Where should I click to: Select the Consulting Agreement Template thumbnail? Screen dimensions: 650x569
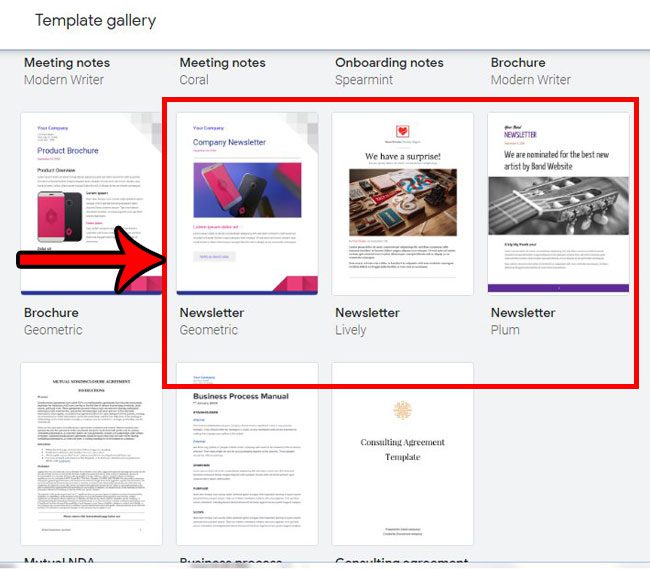(403, 454)
